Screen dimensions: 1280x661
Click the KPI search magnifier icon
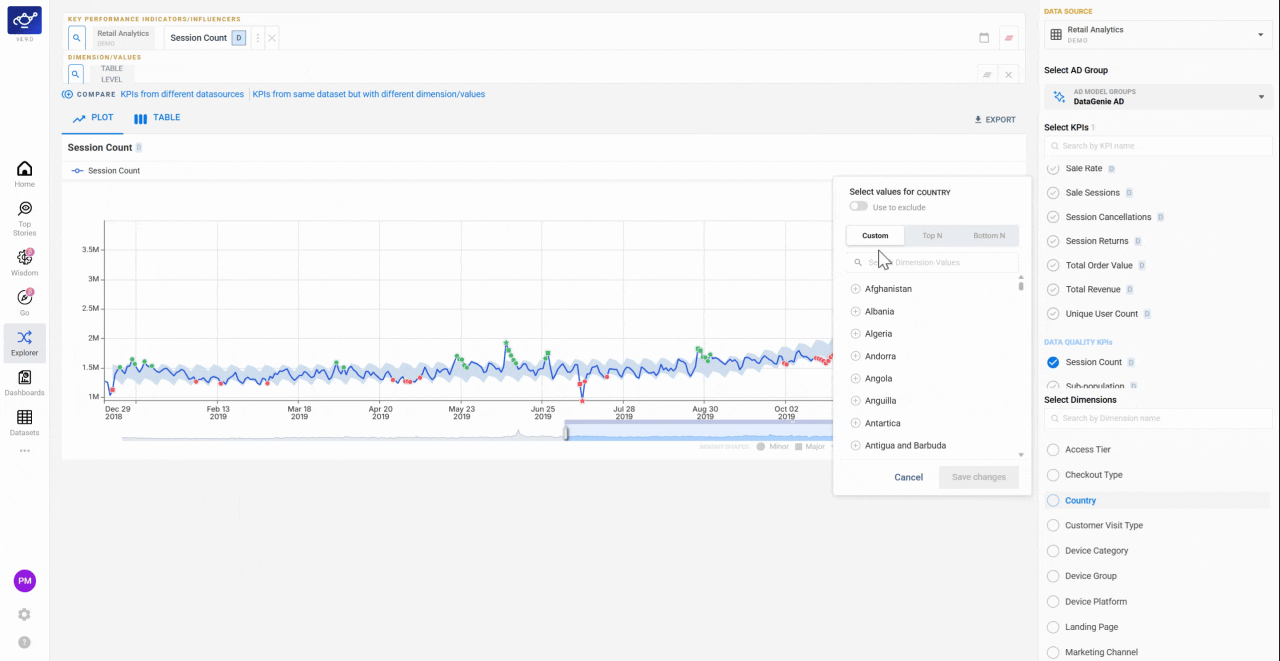[x=76, y=38]
